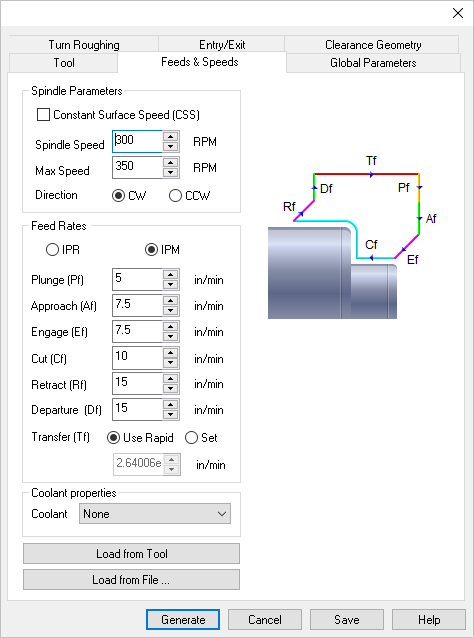
Task: Decrease Spindle Speed with down arrow
Action: pyautogui.click(x=170, y=147)
